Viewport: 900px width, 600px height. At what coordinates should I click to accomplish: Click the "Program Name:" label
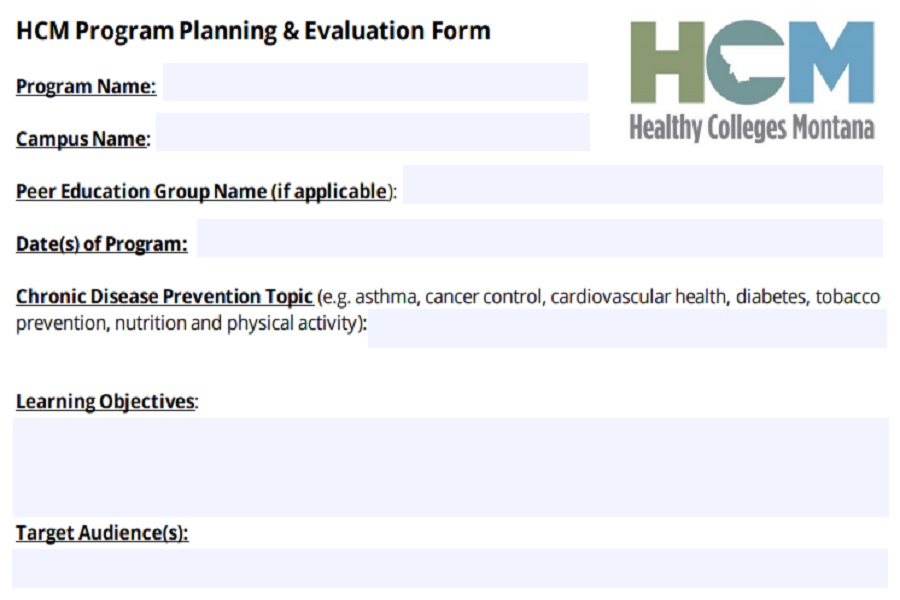click(86, 87)
